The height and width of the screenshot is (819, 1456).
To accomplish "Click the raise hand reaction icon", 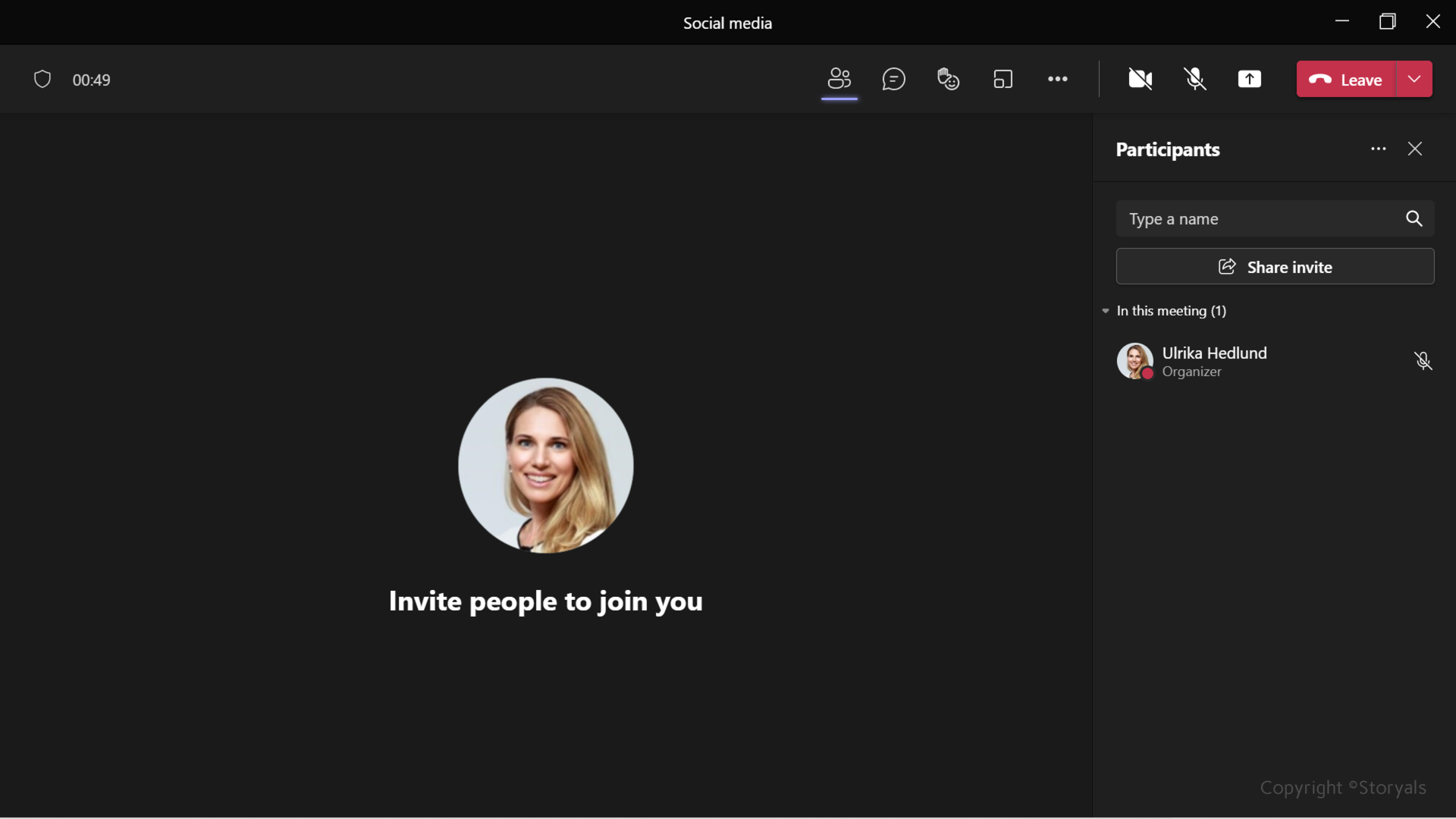I will pos(948,79).
